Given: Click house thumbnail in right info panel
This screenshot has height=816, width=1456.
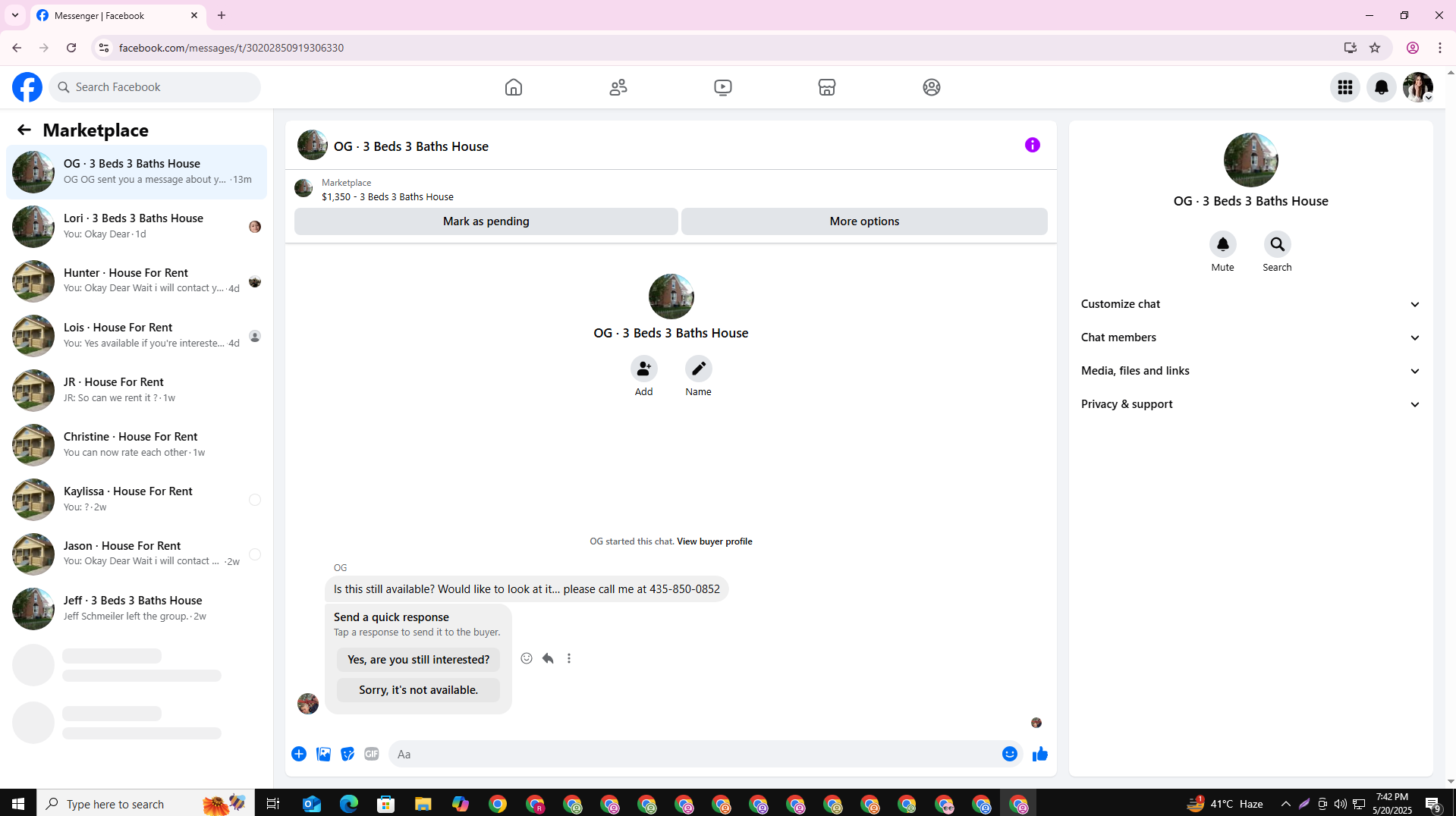Looking at the screenshot, I should (1250, 160).
